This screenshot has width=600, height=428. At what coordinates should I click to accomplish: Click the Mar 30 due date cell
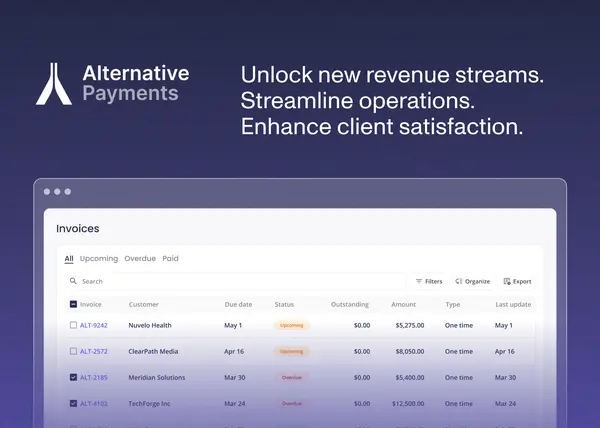(235, 377)
